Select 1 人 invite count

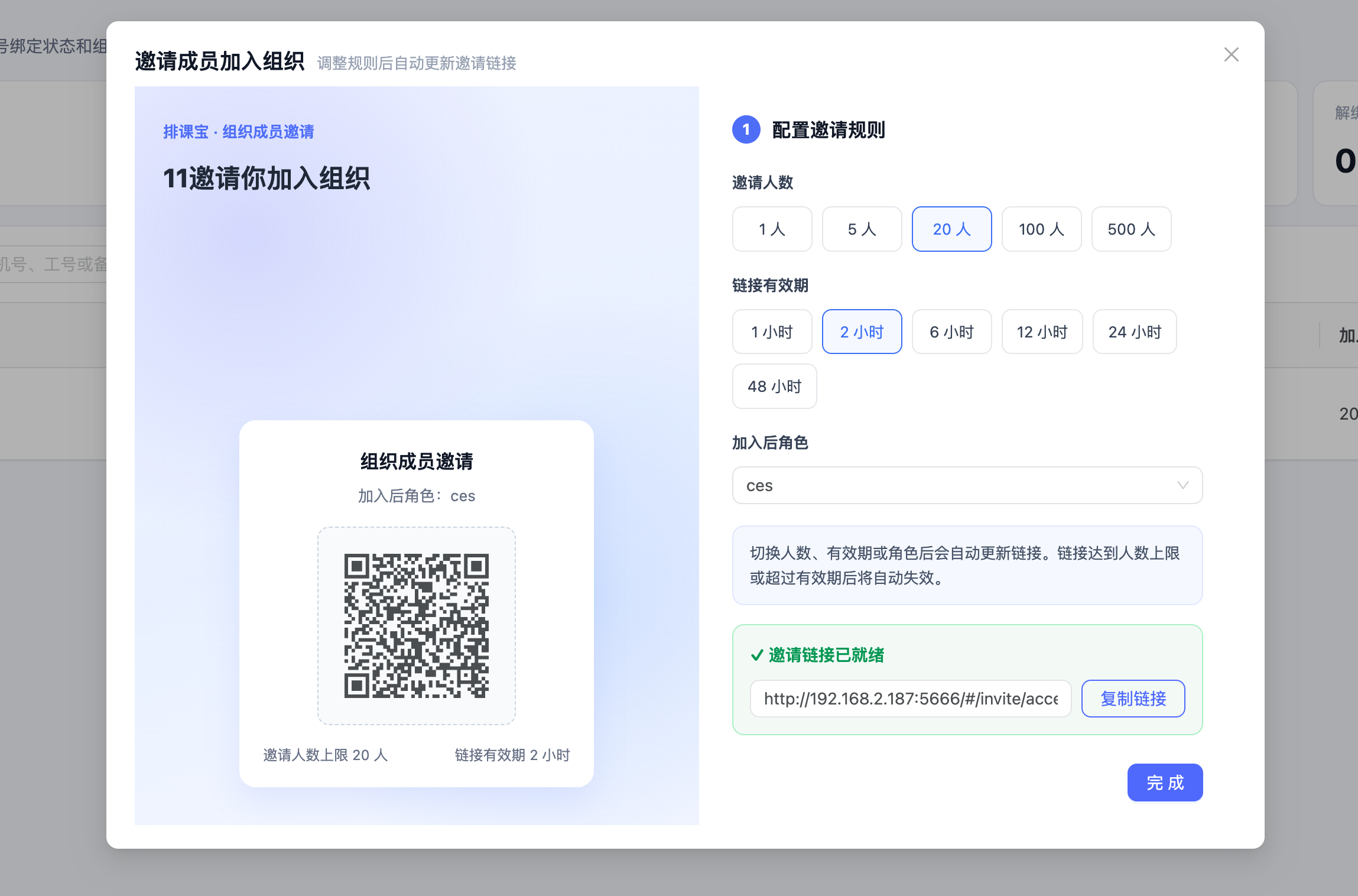pos(772,229)
